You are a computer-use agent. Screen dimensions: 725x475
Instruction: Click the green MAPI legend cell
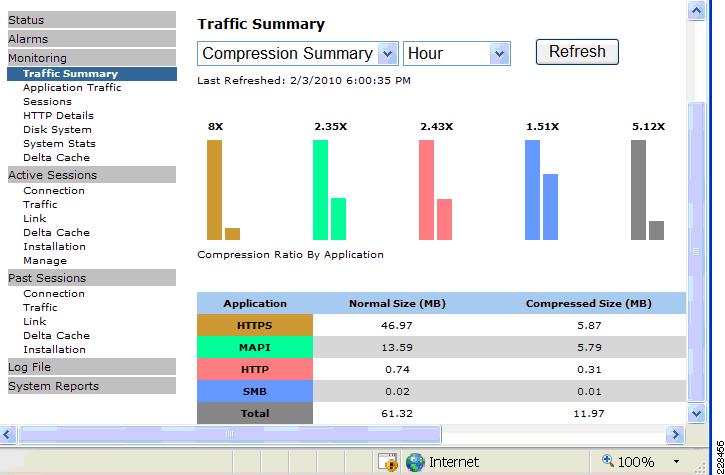point(255,347)
